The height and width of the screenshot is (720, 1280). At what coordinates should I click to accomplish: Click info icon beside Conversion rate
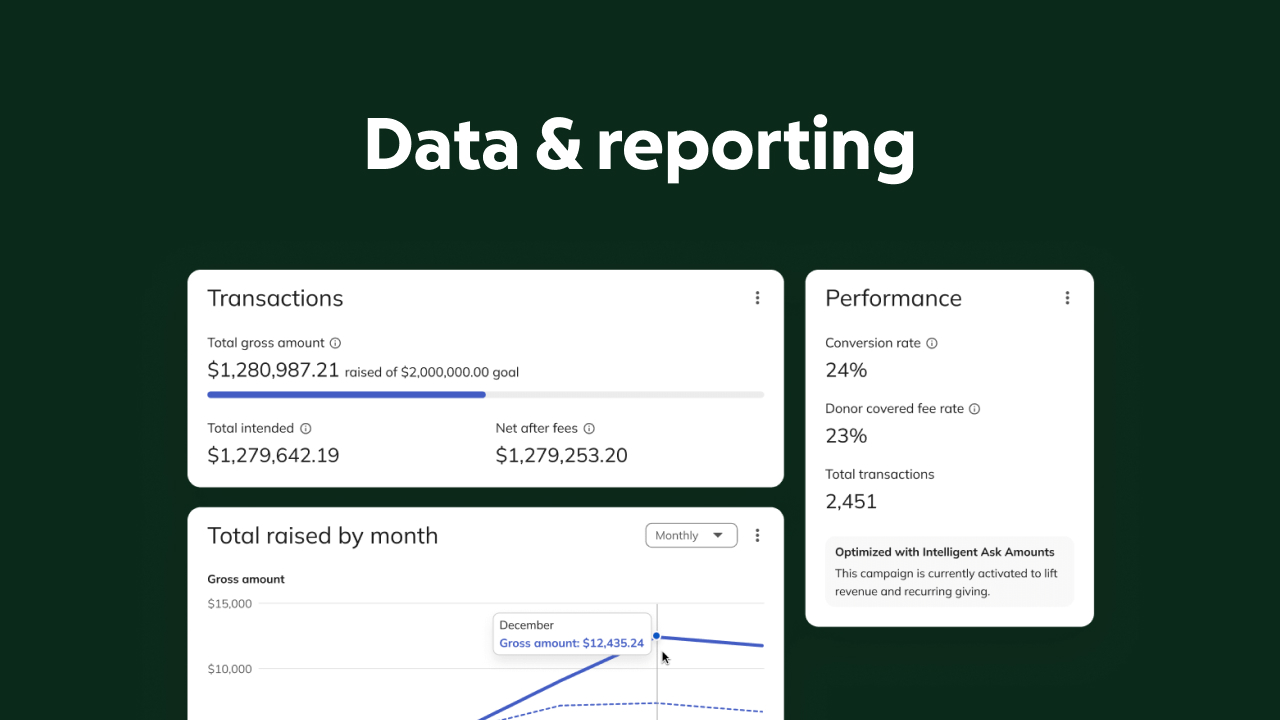(932, 343)
